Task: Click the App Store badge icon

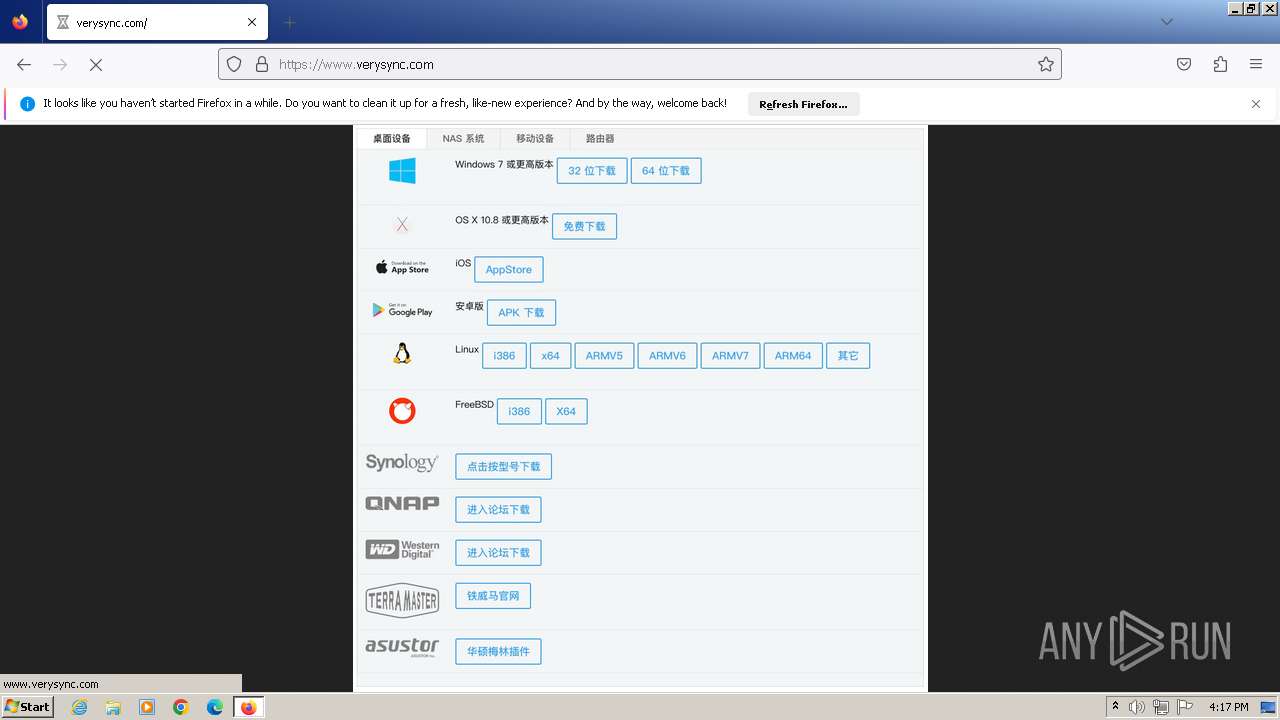Action: click(x=402, y=267)
